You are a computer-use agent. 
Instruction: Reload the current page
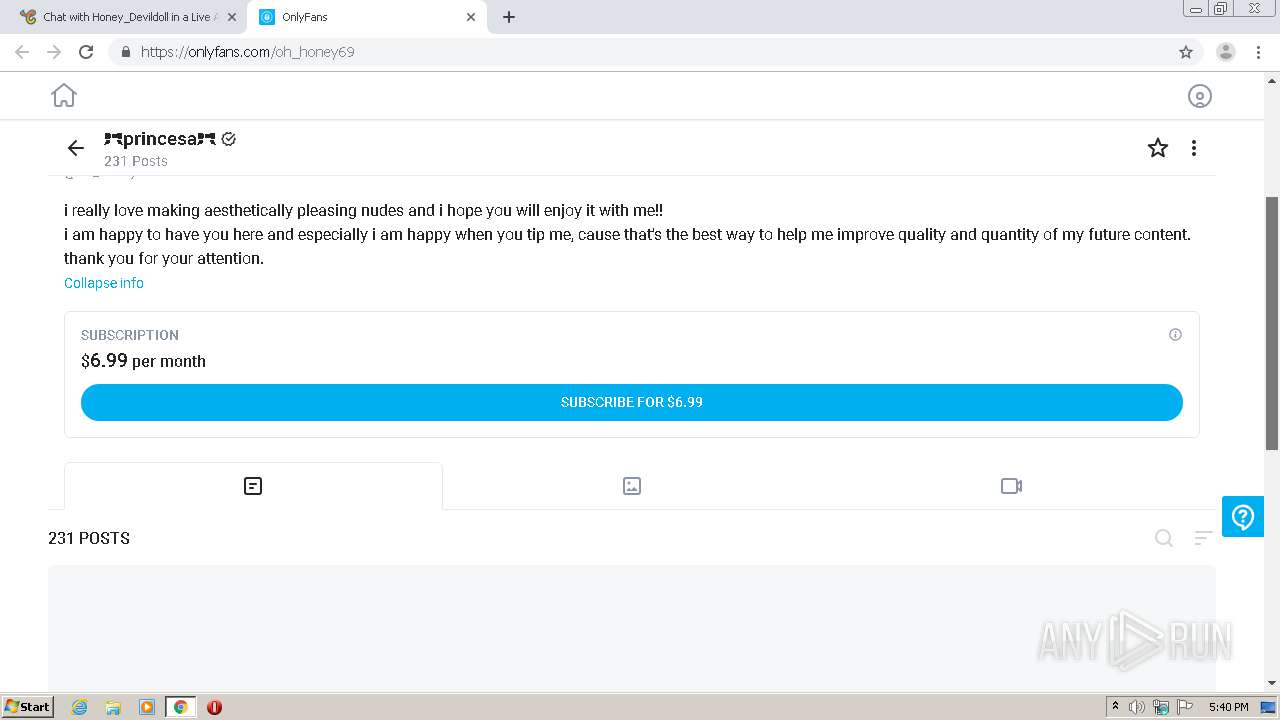(x=86, y=52)
